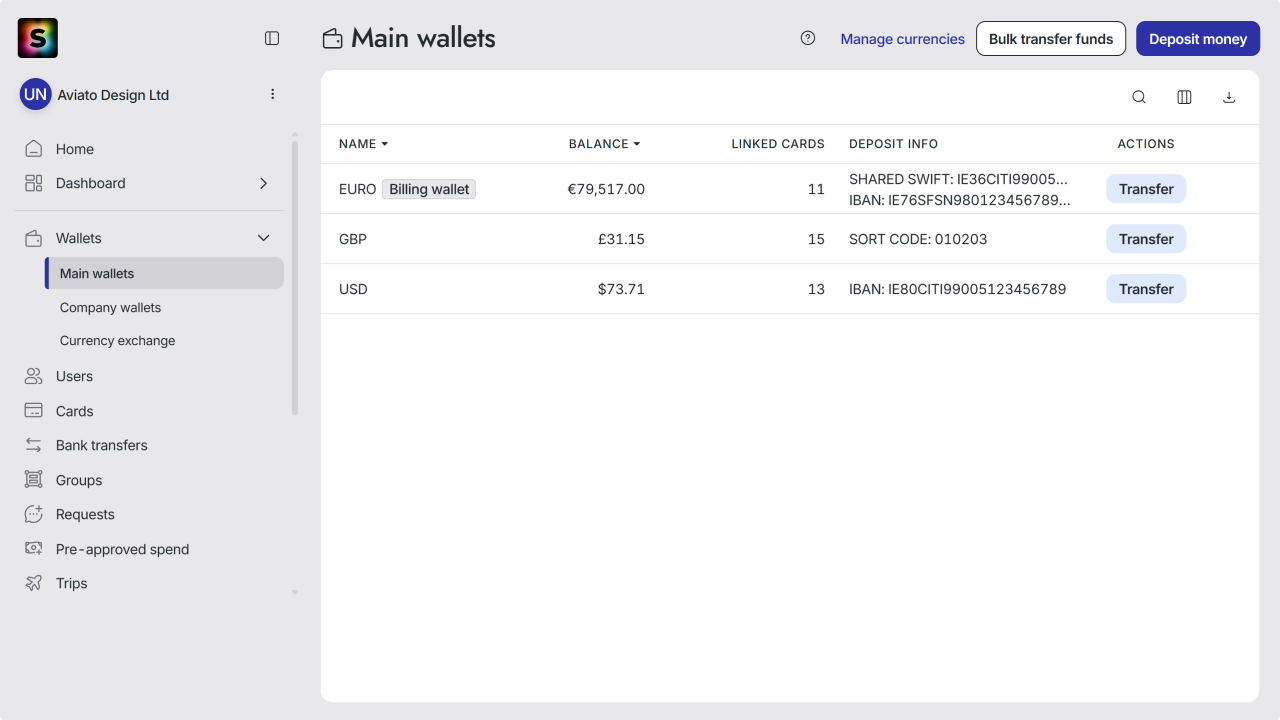Click the sidebar scroll down arrow
The width and height of the screenshot is (1280, 720).
[294, 592]
